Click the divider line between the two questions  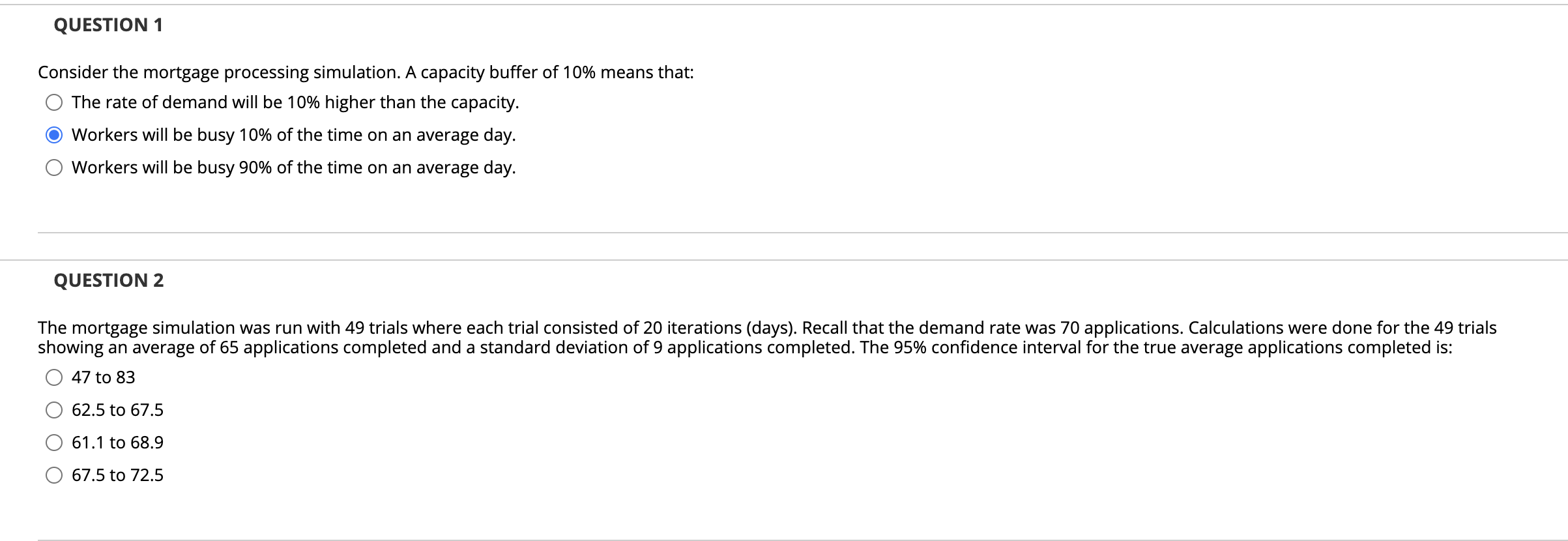click(x=782, y=229)
